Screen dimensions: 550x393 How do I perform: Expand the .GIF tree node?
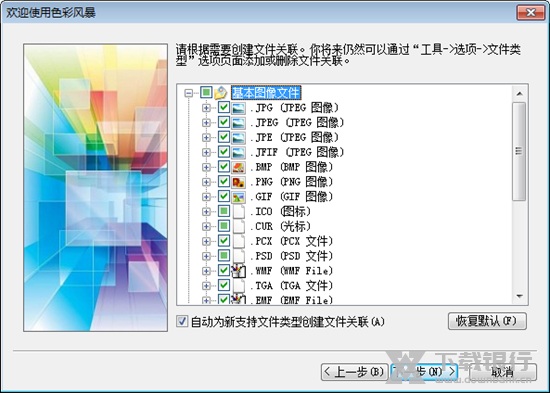[x=206, y=196]
